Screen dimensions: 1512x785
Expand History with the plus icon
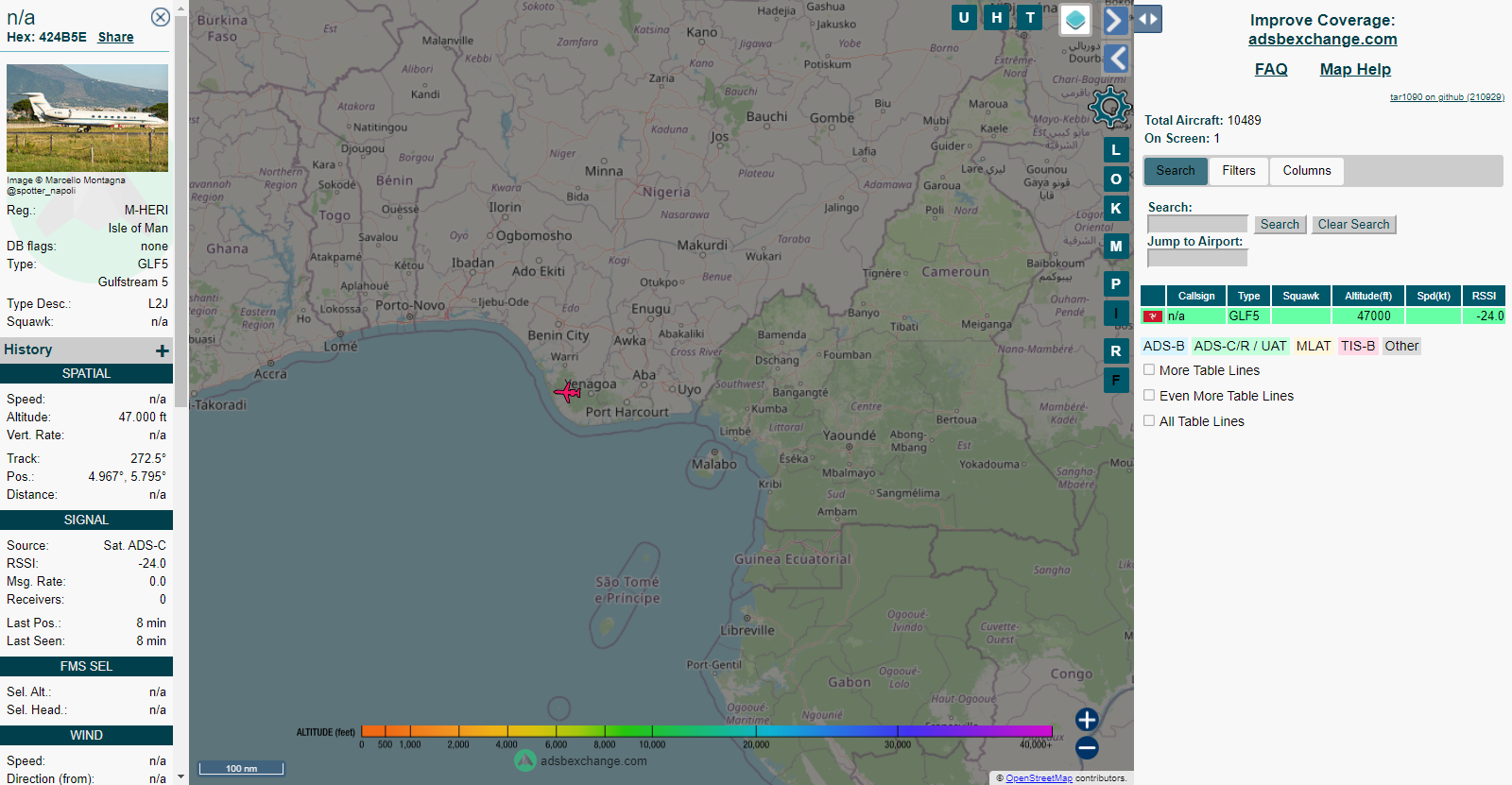pyautogui.click(x=163, y=350)
